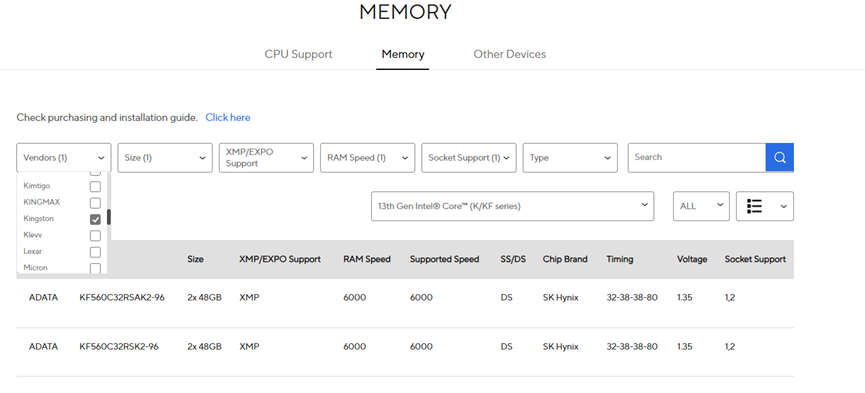Viewport: 865px width, 393px height.
Task: Open the RAM Speed (1) dropdown
Action: point(367,158)
